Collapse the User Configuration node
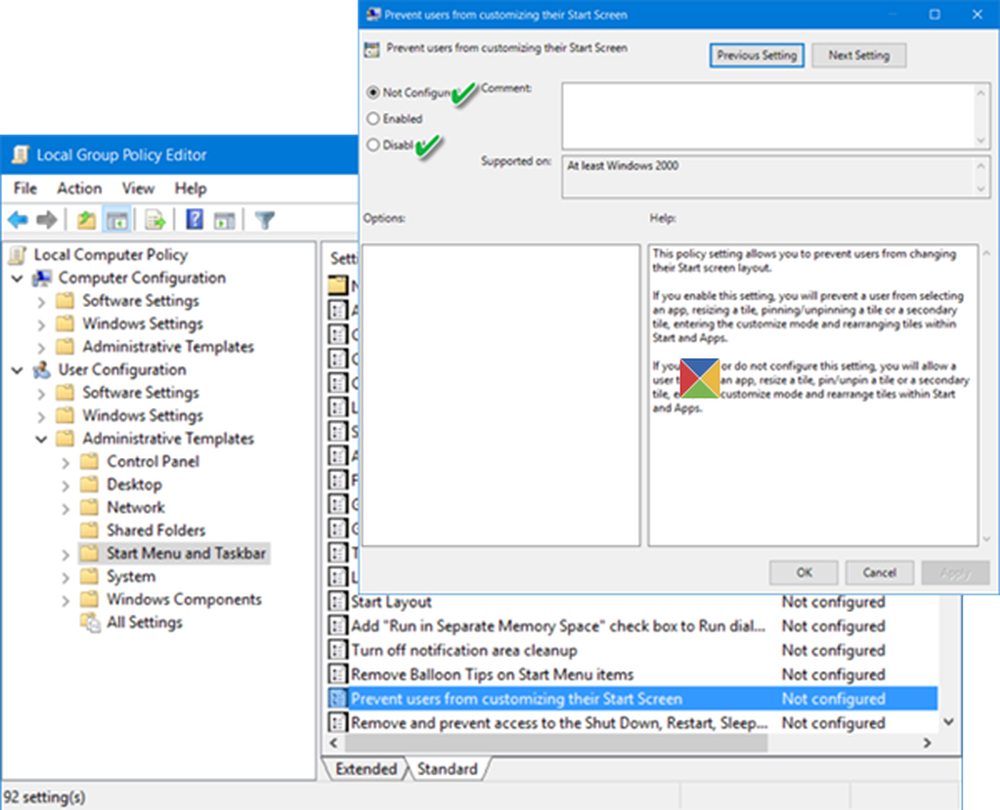This screenshot has width=1000, height=810. click(18, 371)
